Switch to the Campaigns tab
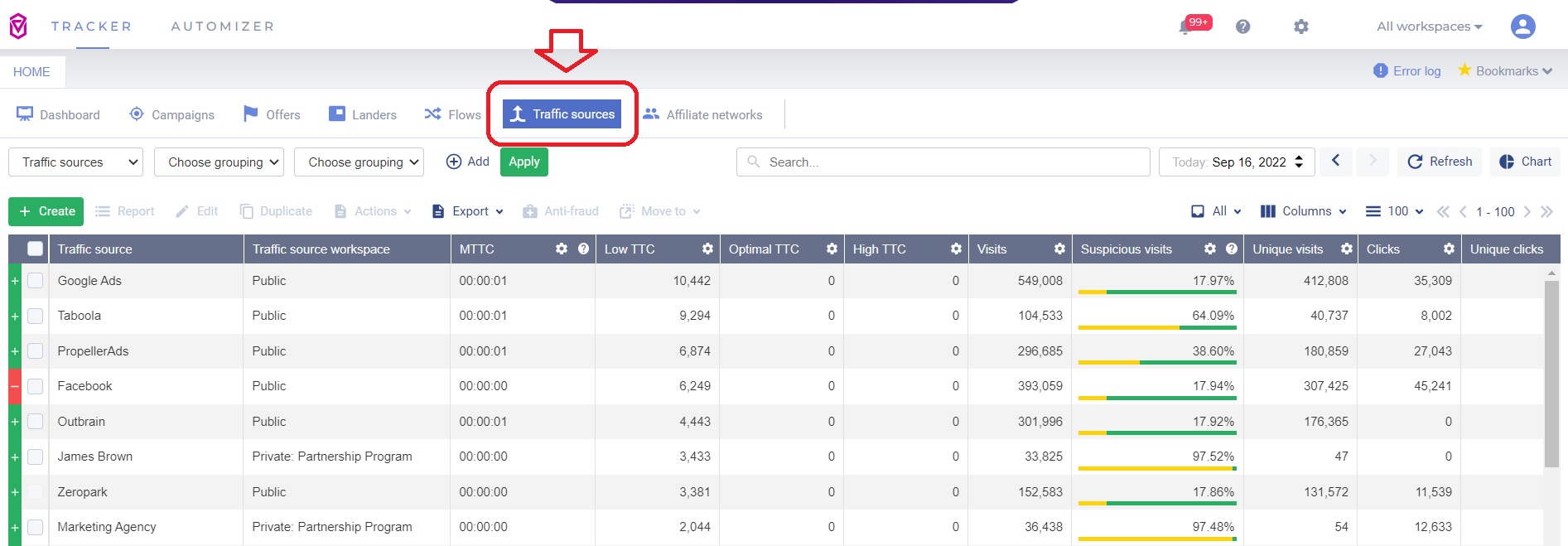1568x546 pixels. pos(171,114)
